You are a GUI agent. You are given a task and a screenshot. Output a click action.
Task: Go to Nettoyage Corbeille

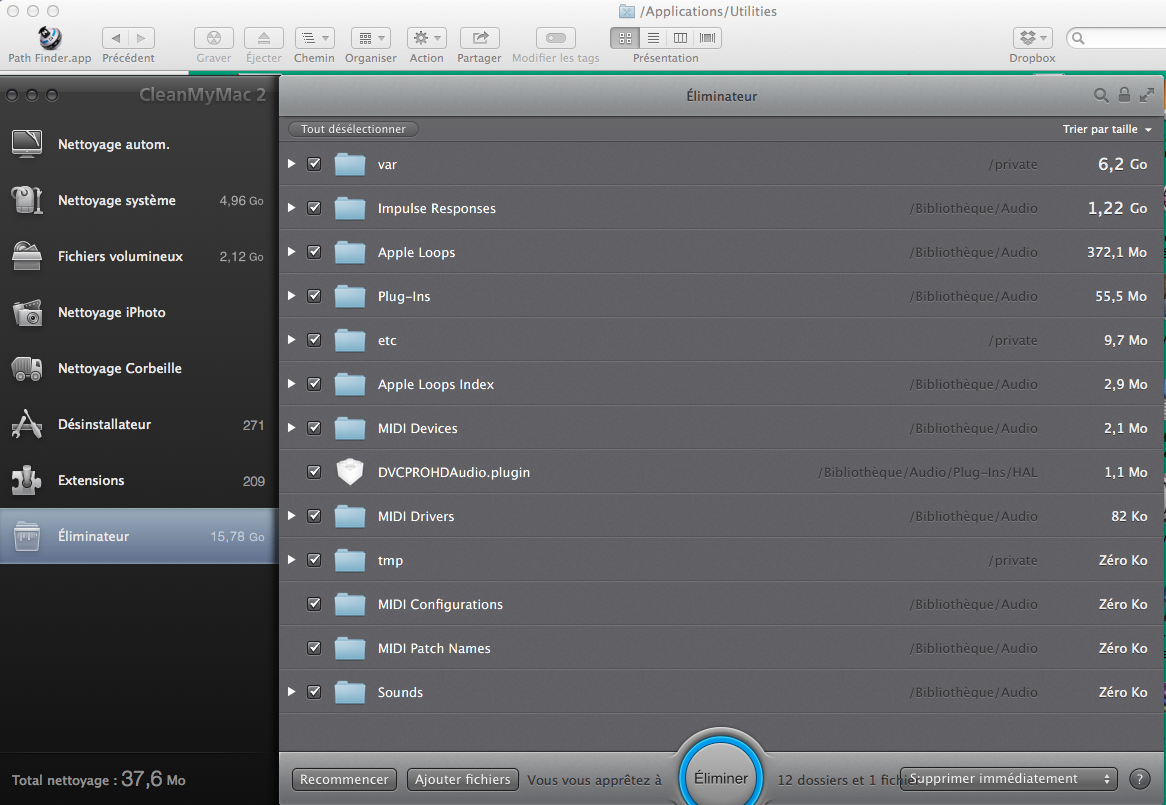coord(119,369)
